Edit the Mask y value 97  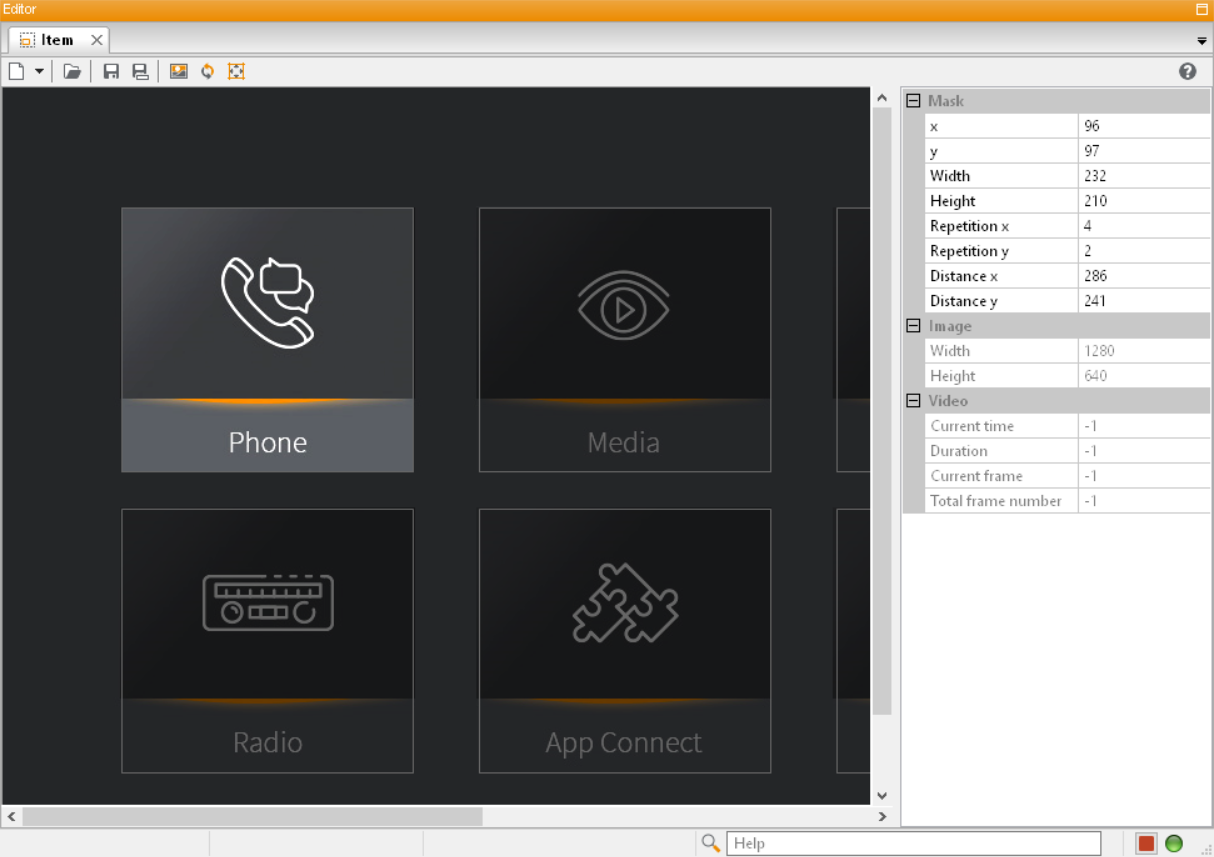1144,151
